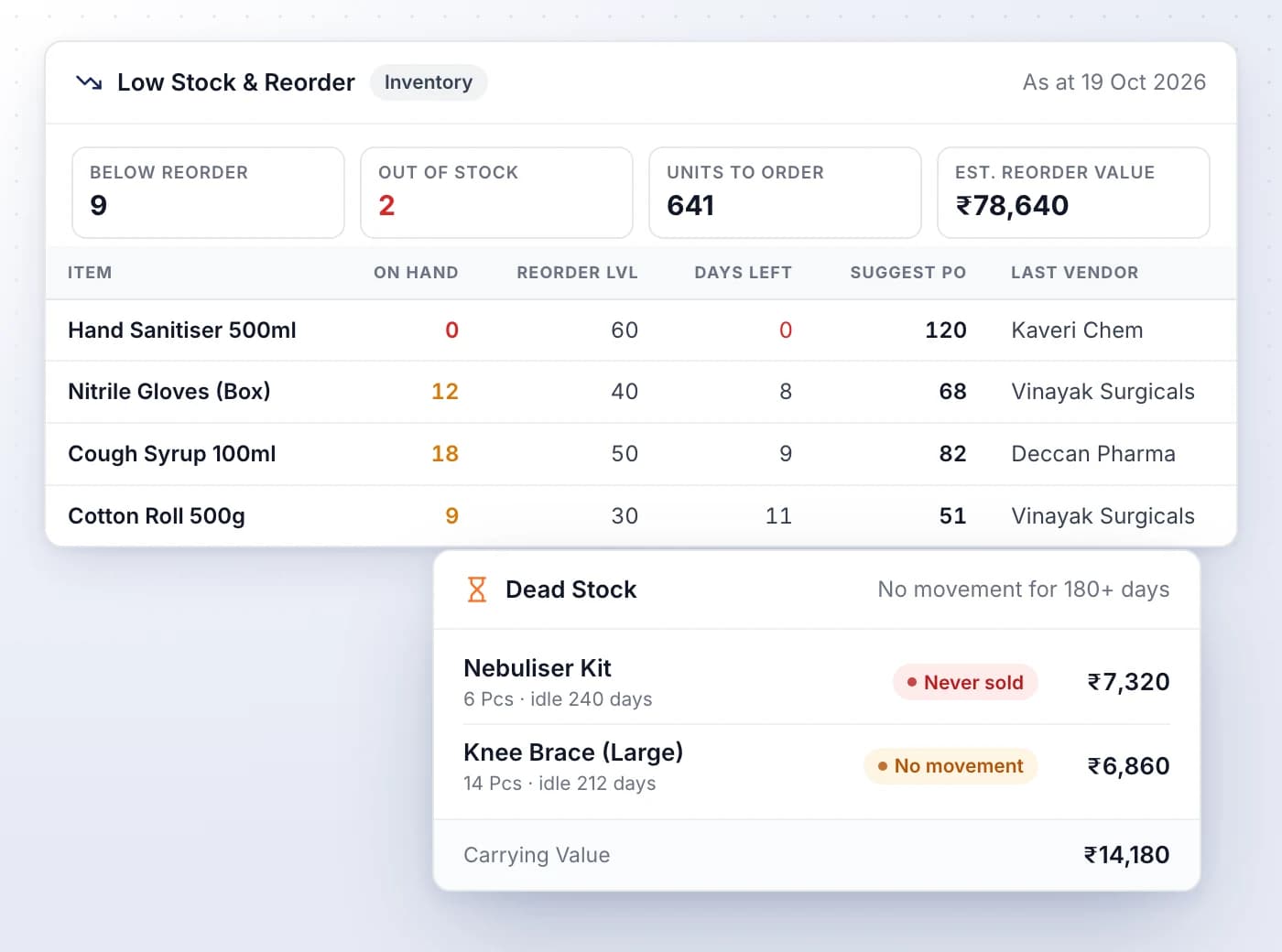This screenshot has height=952, width=1282.
Task: Click the No movement status badge
Action: click(x=951, y=766)
